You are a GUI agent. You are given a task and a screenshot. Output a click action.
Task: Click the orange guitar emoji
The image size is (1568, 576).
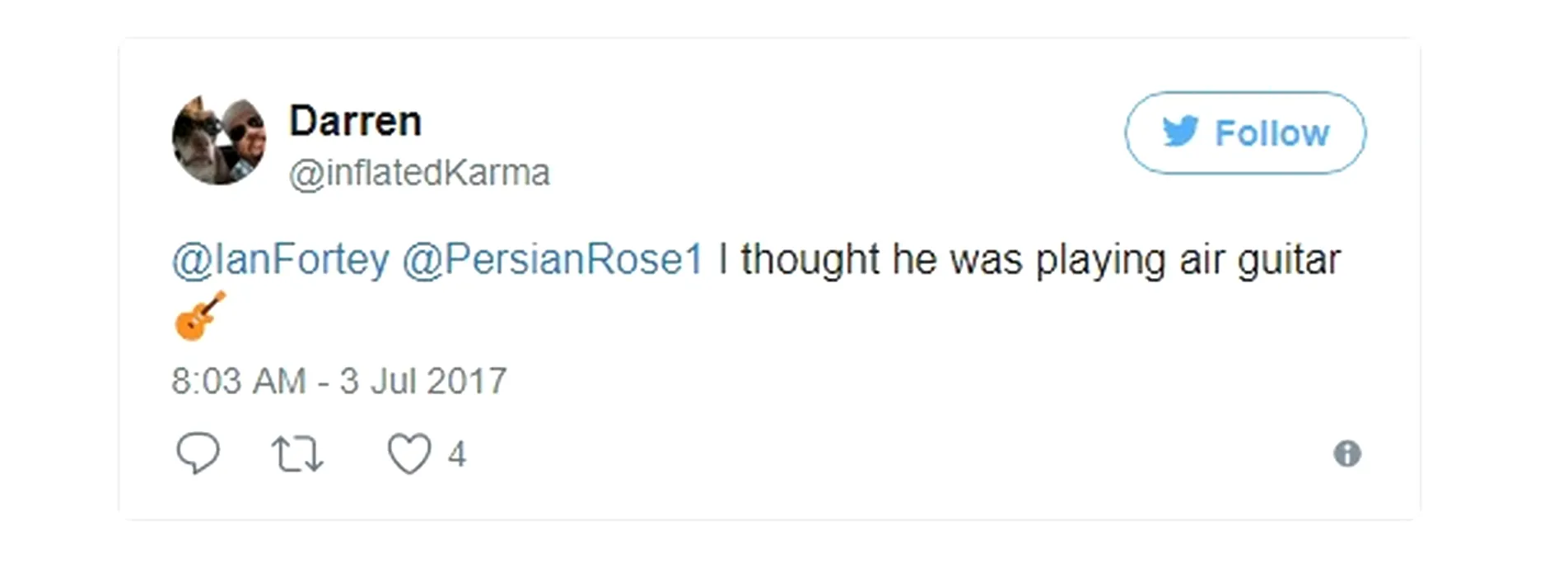200,315
